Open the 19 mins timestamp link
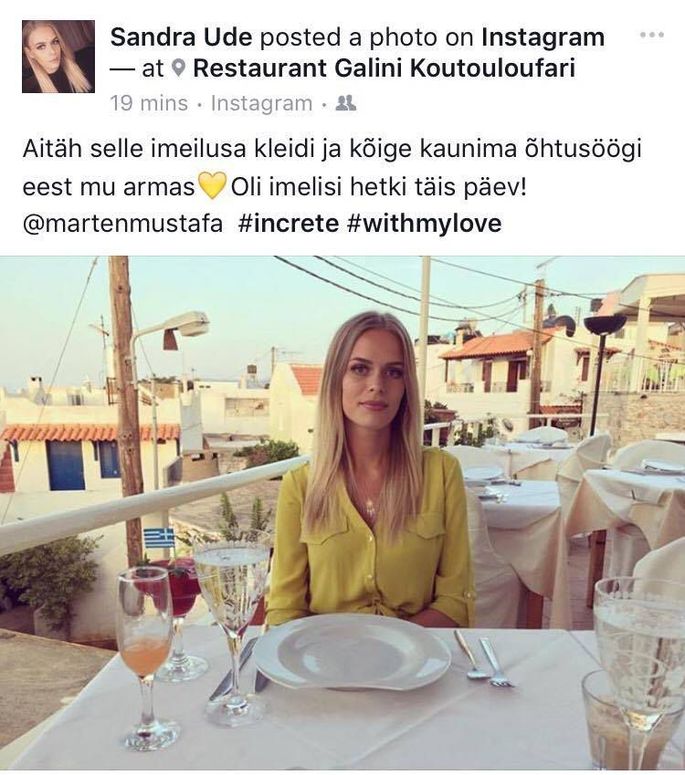685x775 pixels. click(x=149, y=104)
